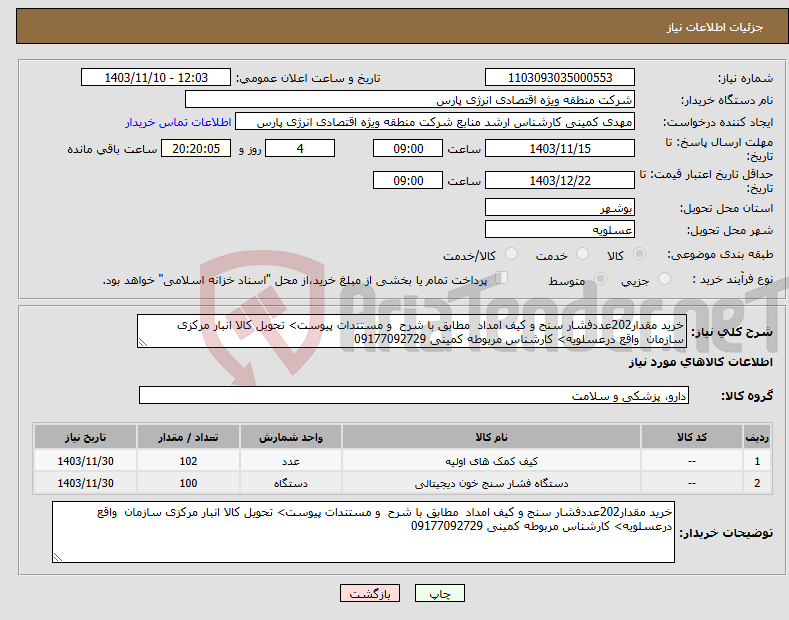Click buyer organization name field
This screenshot has width=789, height=620.
coord(410,100)
